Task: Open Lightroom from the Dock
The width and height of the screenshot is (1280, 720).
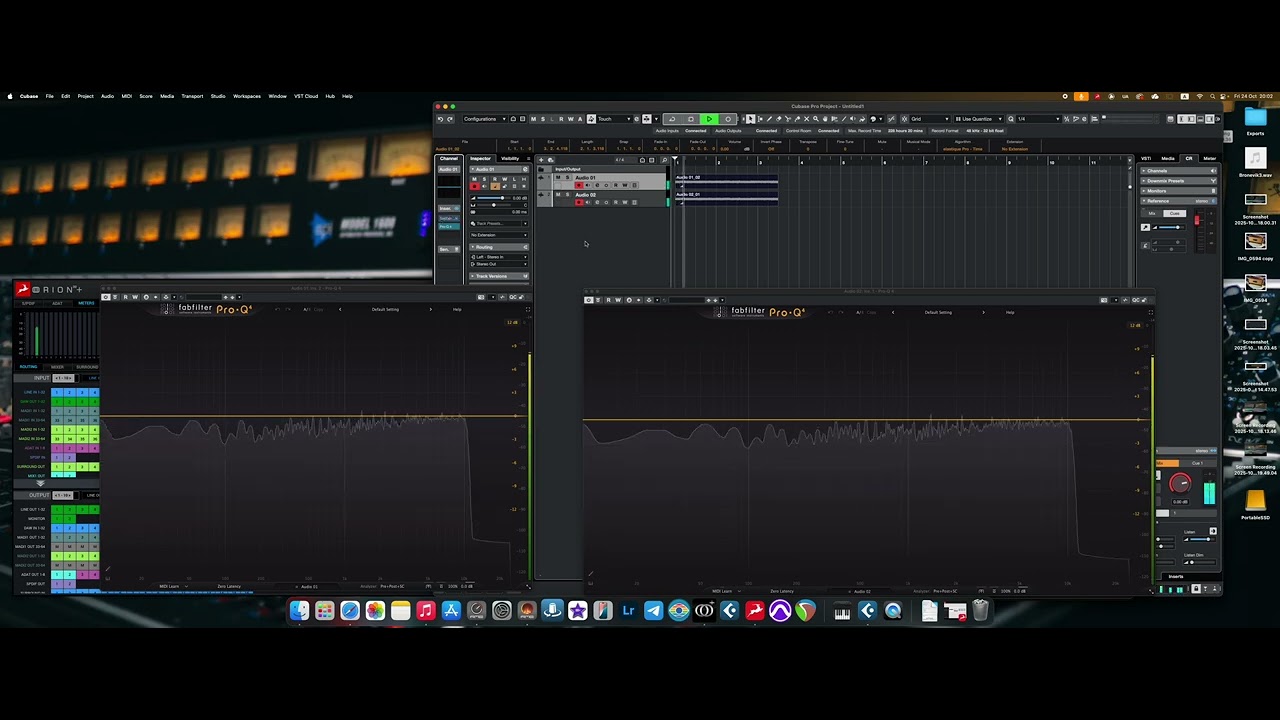Action: click(x=628, y=611)
